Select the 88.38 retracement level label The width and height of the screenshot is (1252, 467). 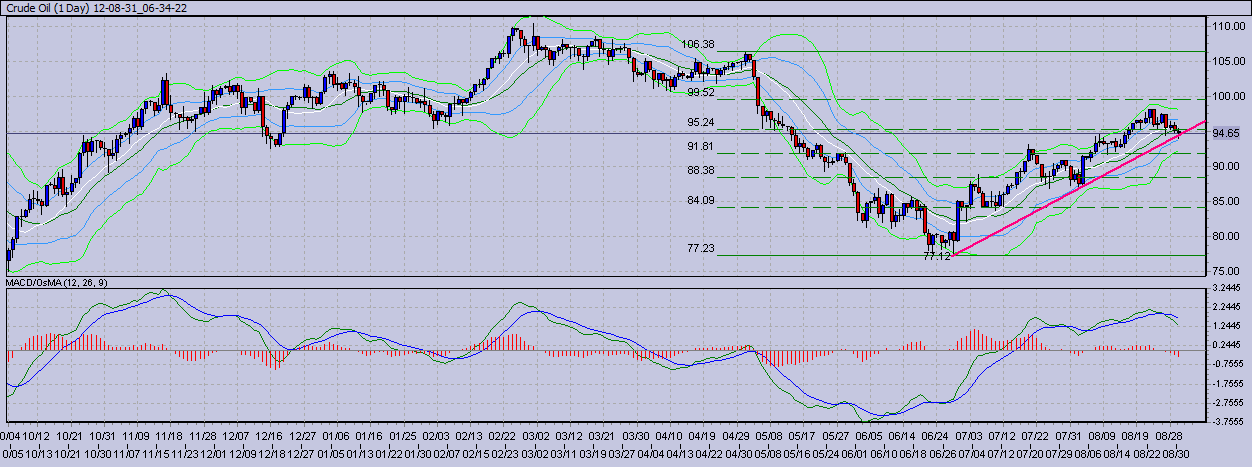tap(701, 171)
